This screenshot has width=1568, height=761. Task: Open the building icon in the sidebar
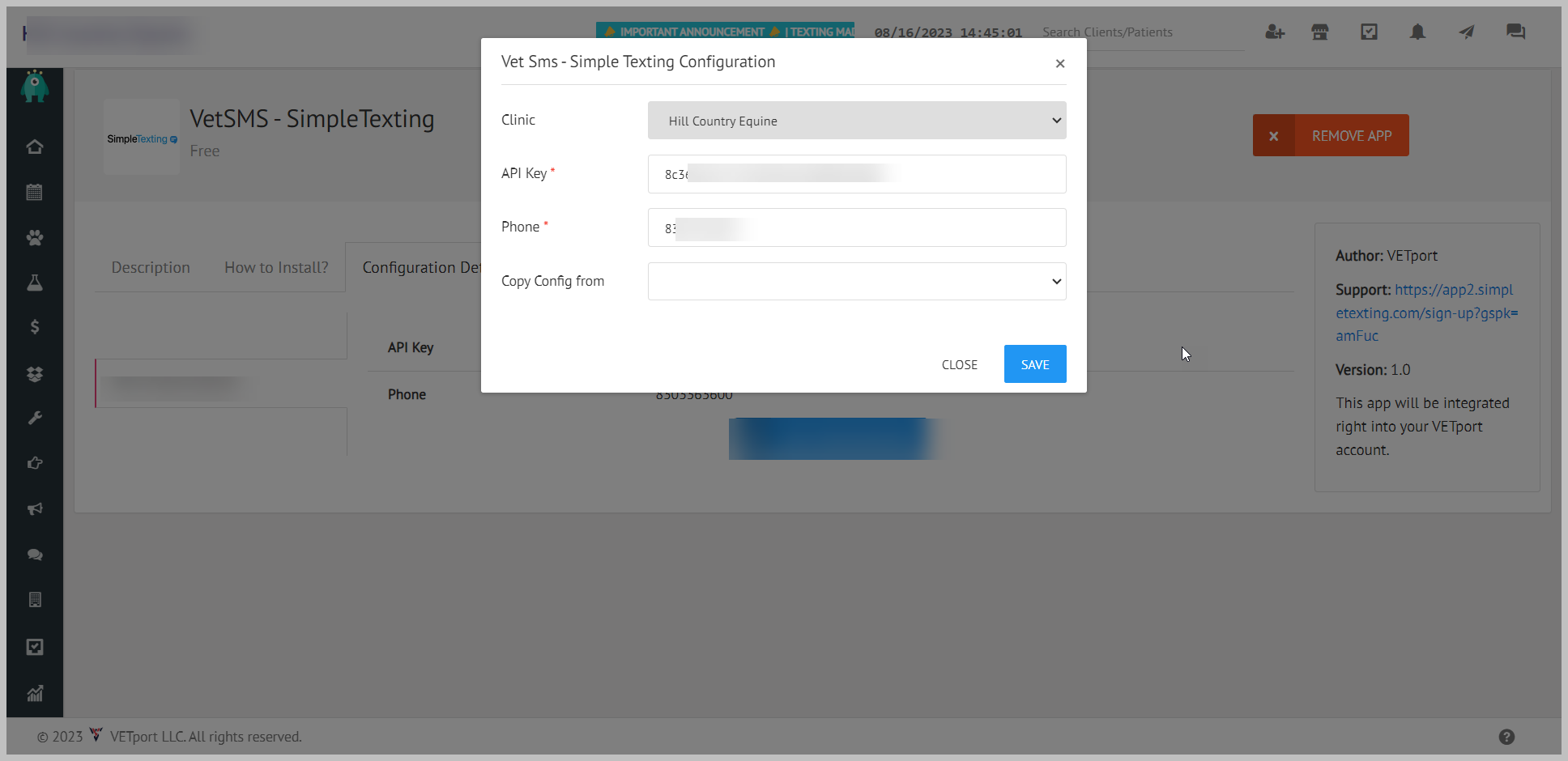coord(34,600)
